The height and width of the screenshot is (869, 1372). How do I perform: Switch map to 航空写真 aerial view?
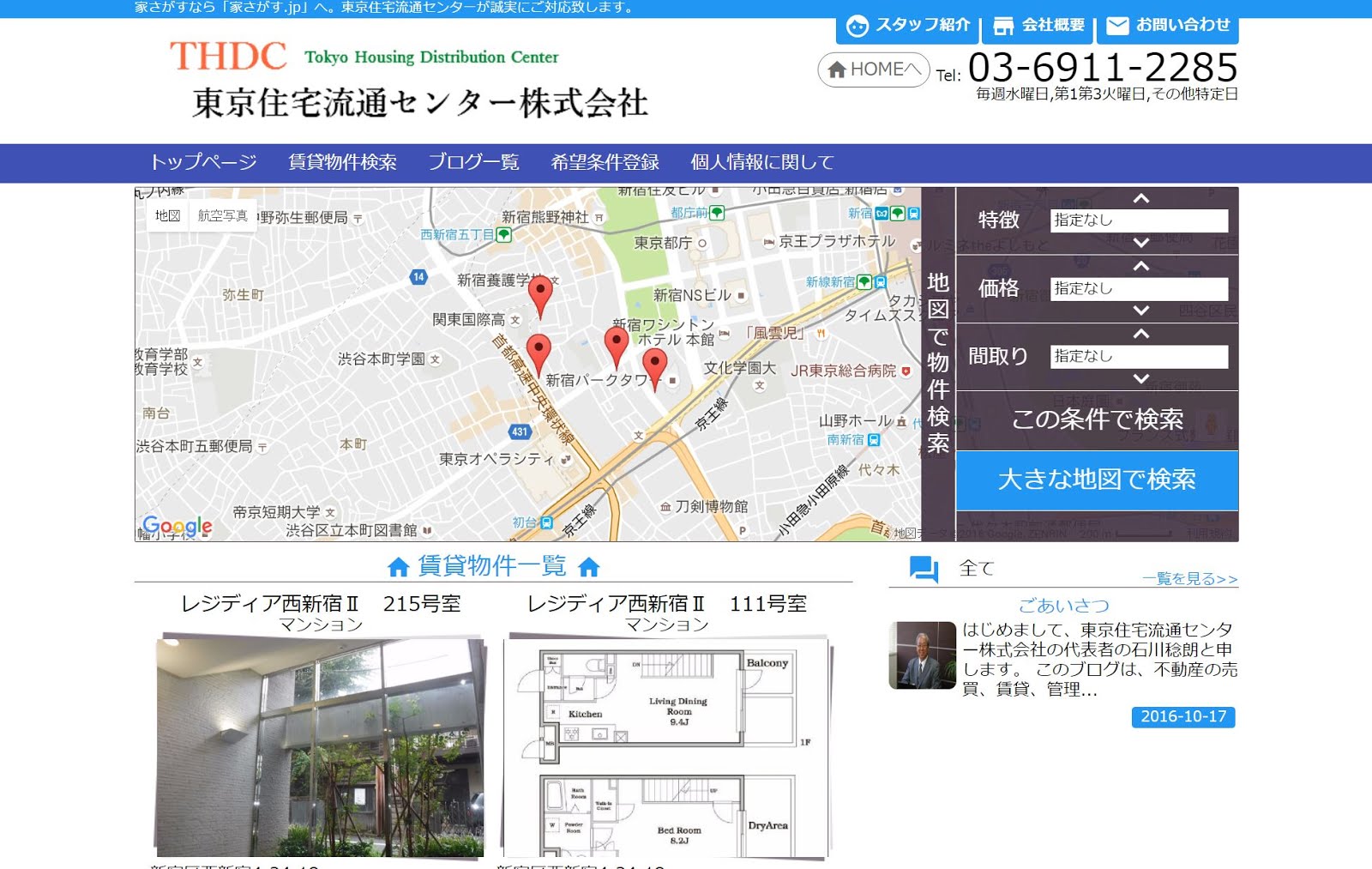[223, 215]
